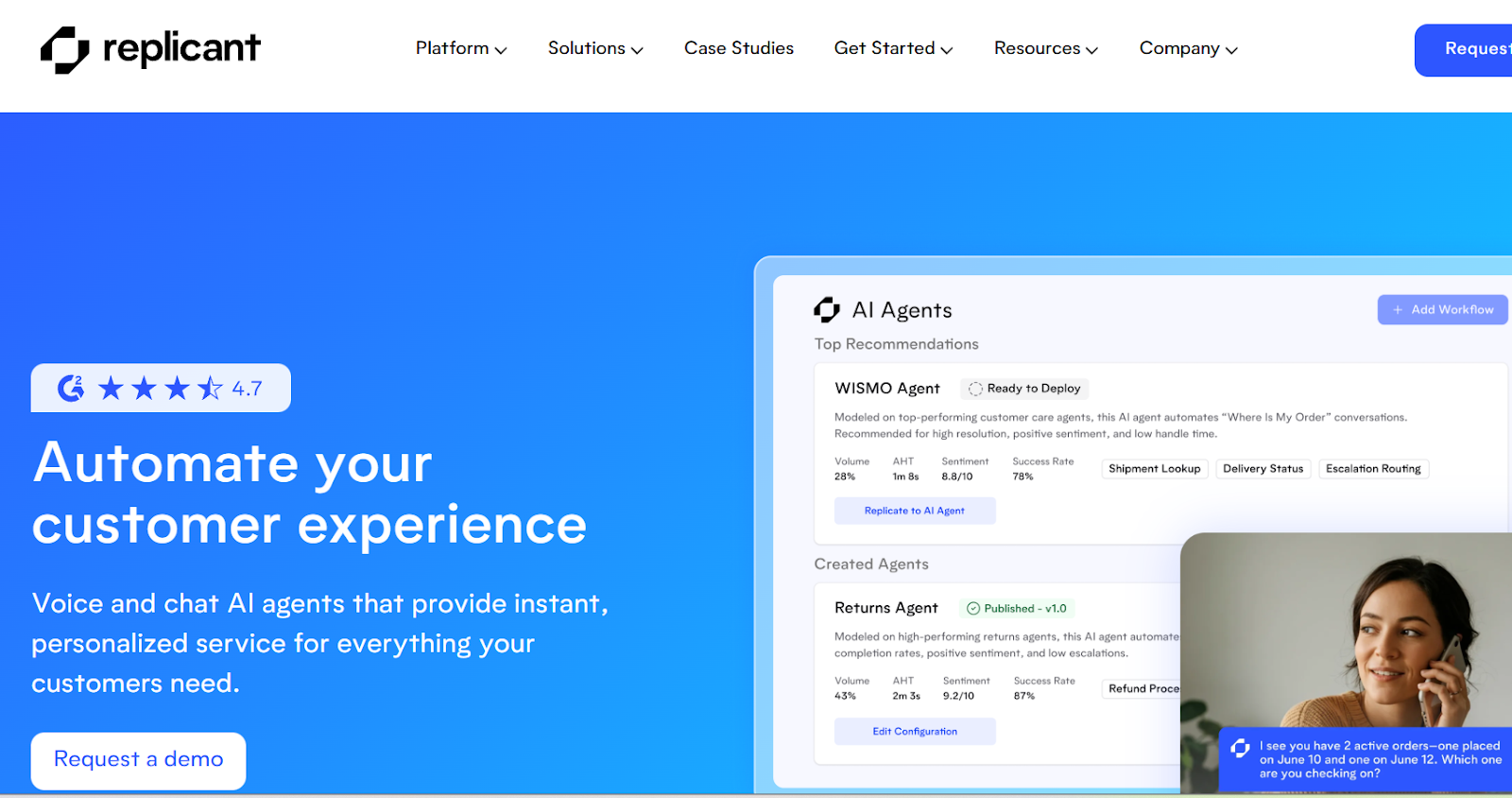Screen dimensions: 1512x798
Task: Click the Replicant icon beside AI Agents heading
Action: pos(827,309)
